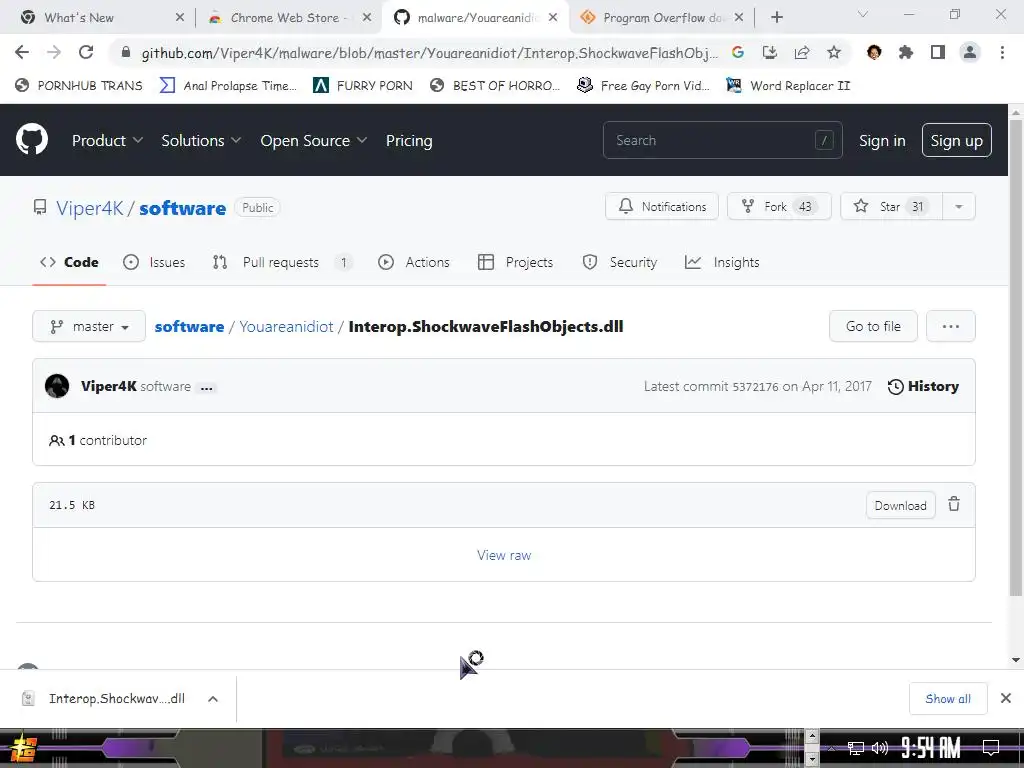Click Notifications bell button

662,206
